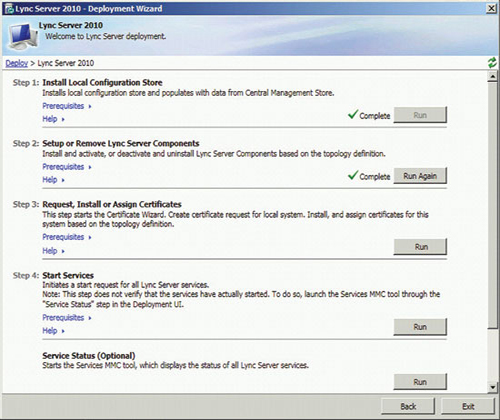Open Help for Start Services step

tap(53, 331)
